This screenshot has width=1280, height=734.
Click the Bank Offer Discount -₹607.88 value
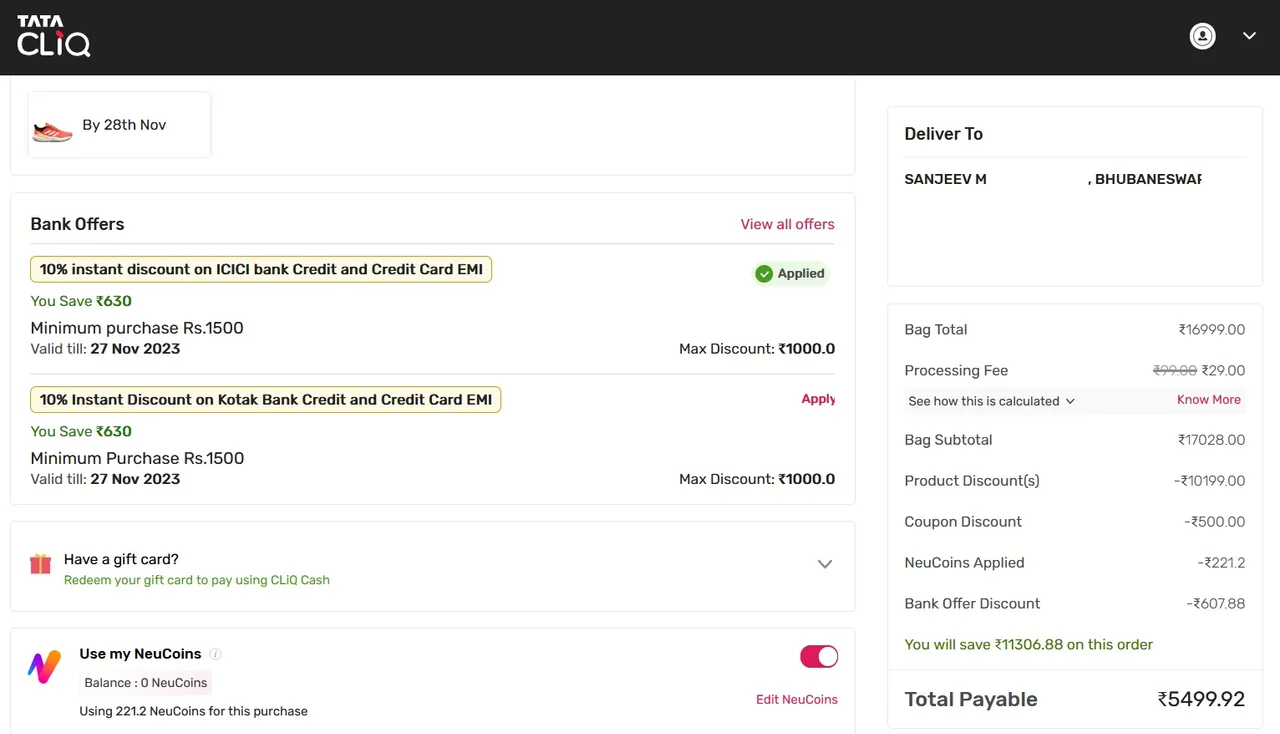click(x=1216, y=604)
